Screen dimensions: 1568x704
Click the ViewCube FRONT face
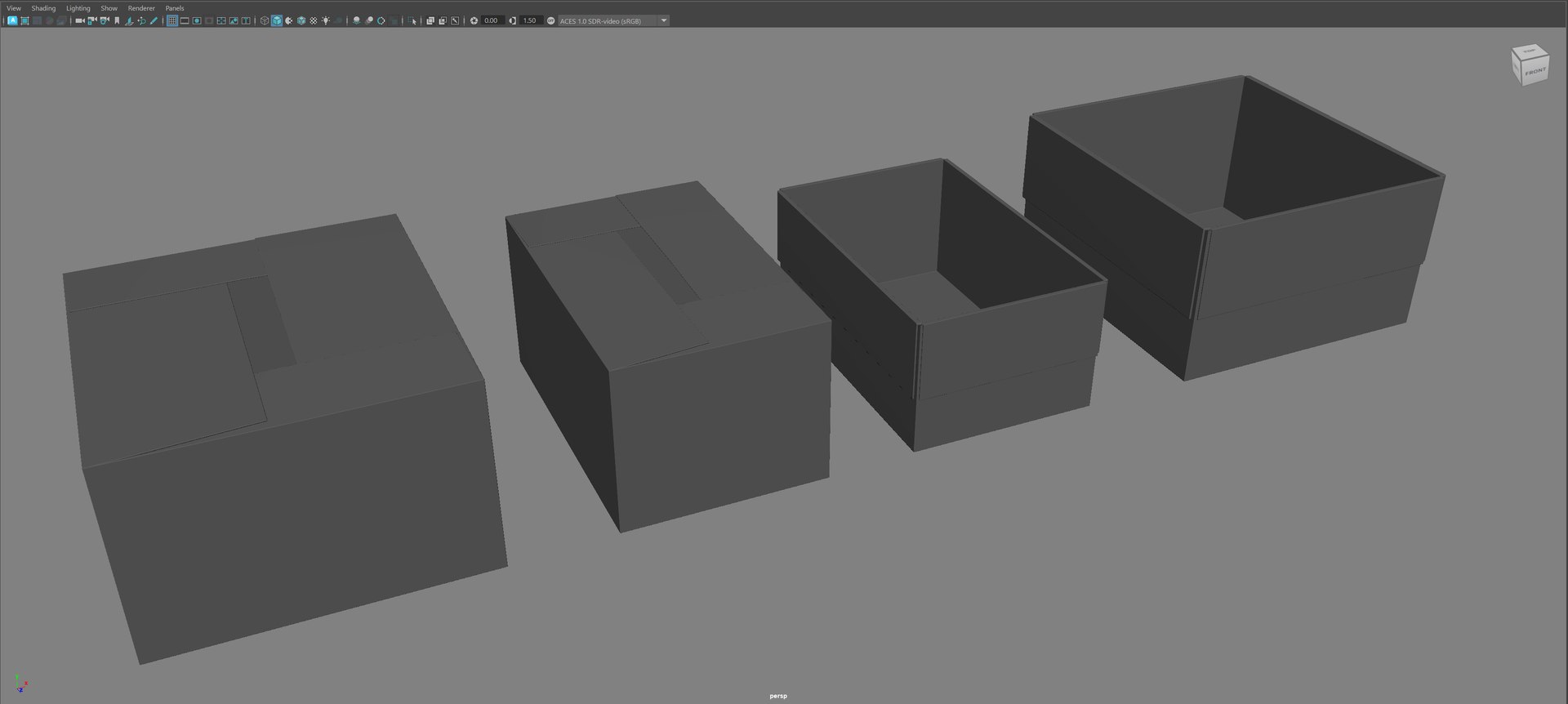[1535, 72]
